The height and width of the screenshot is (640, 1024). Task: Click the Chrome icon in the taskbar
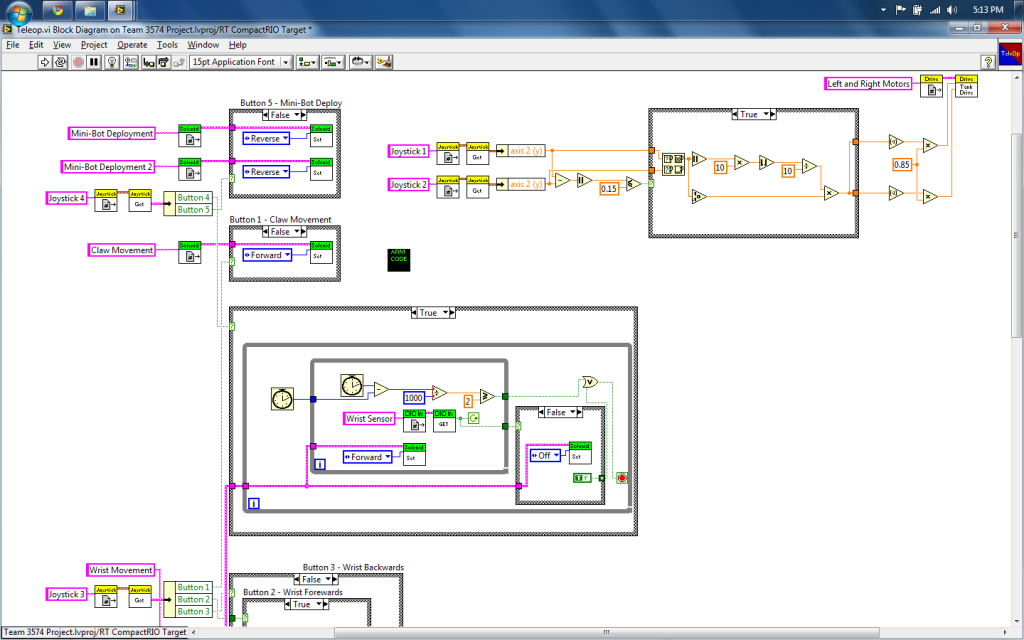click(57, 10)
